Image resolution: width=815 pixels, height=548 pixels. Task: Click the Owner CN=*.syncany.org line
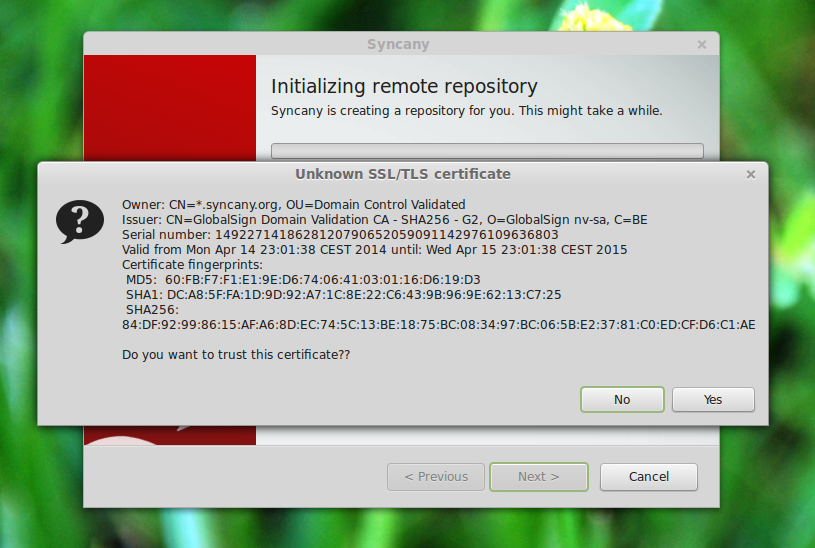294,204
